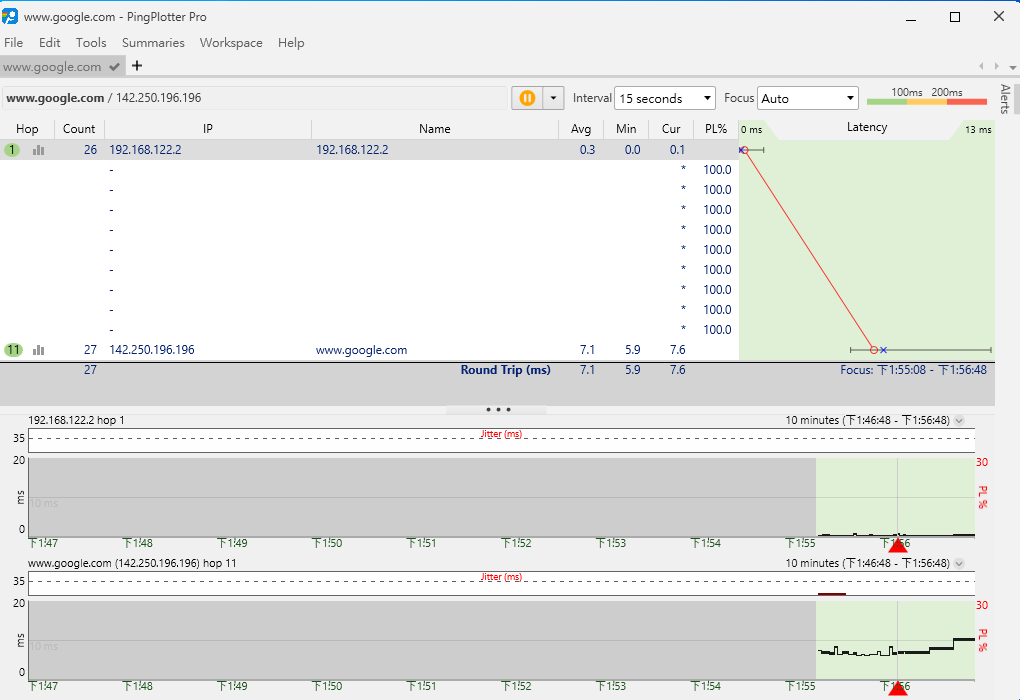Expand hop 1 graph time range options
This screenshot has height=700, width=1020.
959,420
